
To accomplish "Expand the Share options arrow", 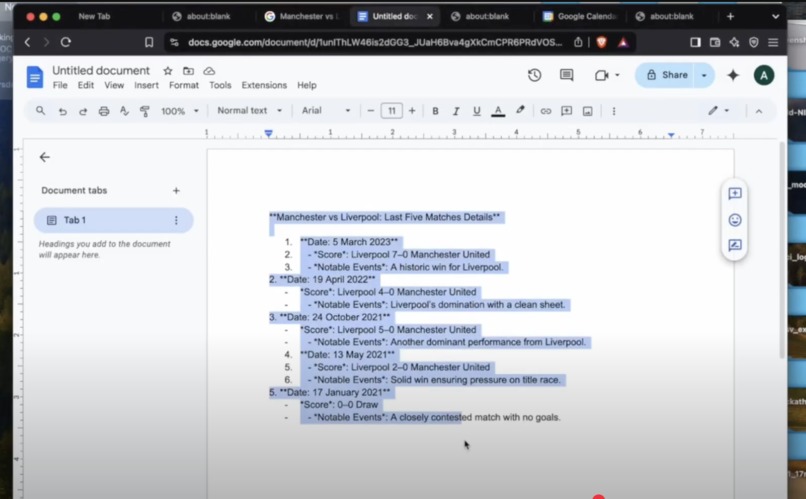I will 704,76.
